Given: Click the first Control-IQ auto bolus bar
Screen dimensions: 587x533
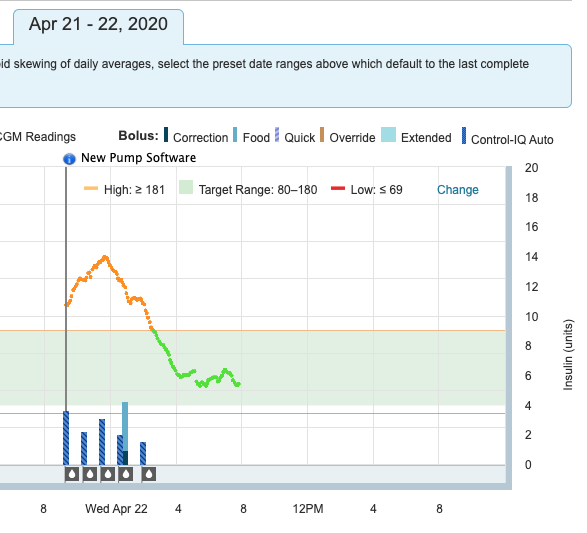Looking at the screenshot, I should point(66,438).
